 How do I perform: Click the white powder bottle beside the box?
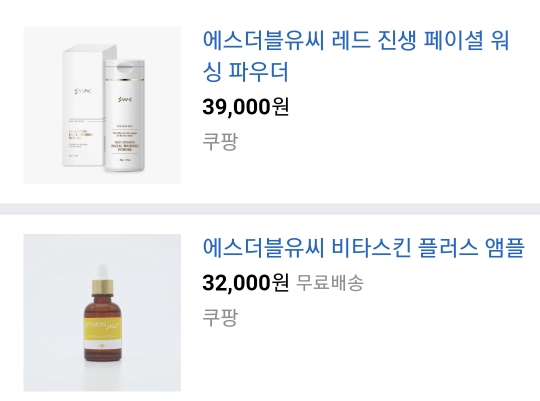pyautogui.click(x=125, y=115)
